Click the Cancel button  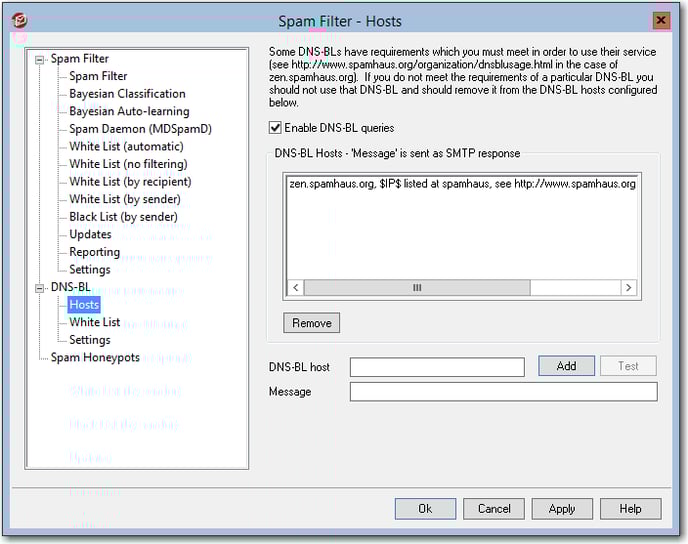[x=494, y=509]
